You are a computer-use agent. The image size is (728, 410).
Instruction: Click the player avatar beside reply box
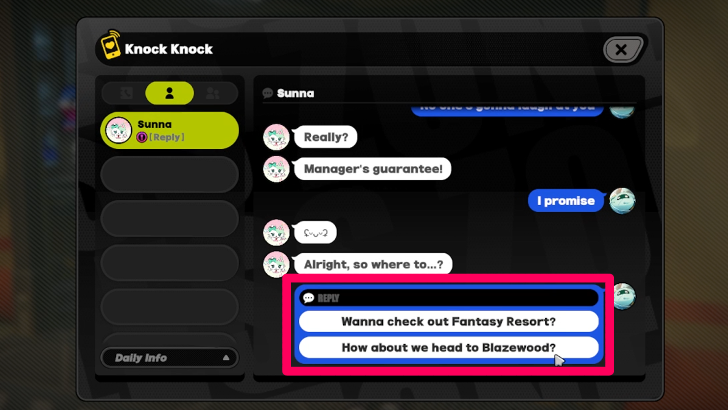pos(624,296)
